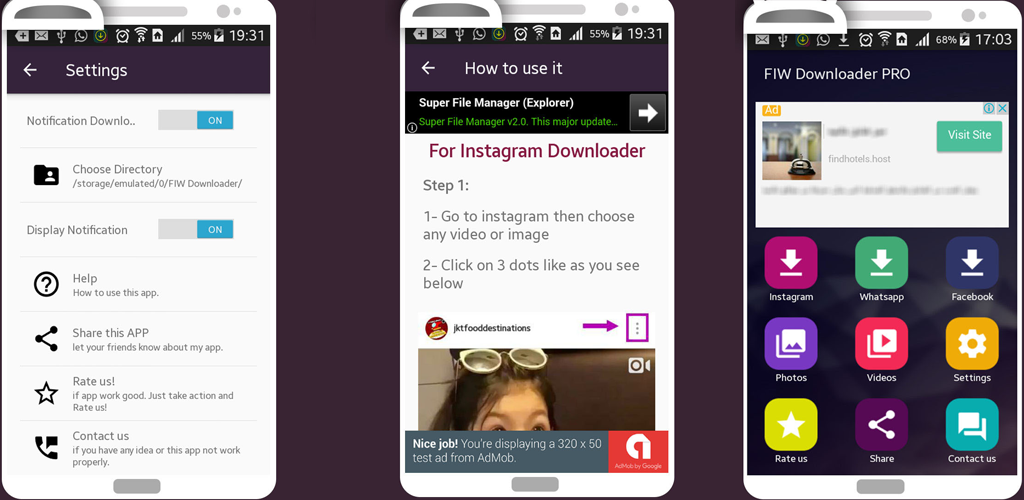Open the Photos gallery tile
This screenshot has width=1024, height=500.
[791, 343]
